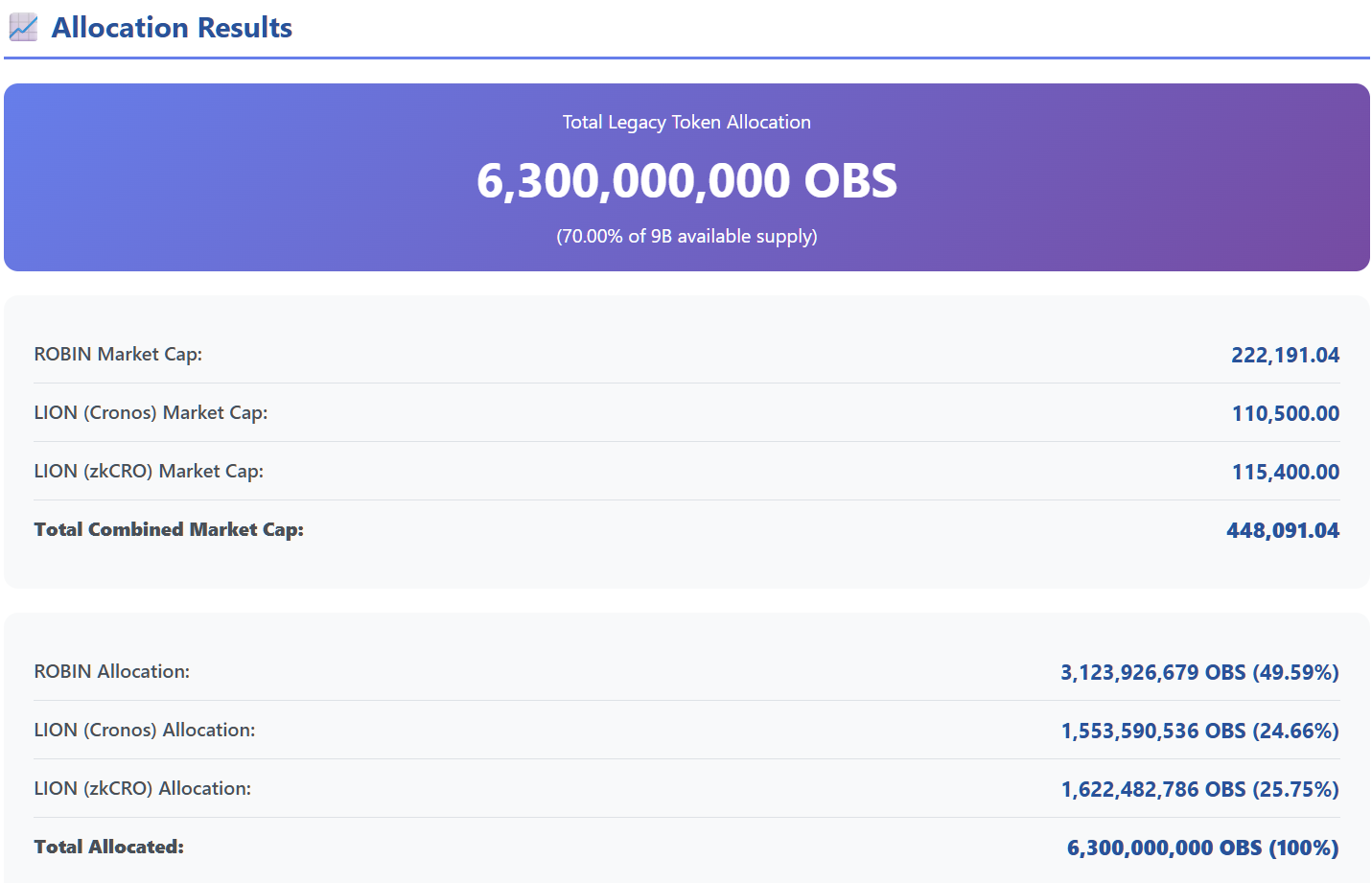Screen dimensions: 1372x883
Task: Click the 1,622,482,786 OBS (25.75%) value
Action: click(1199, 789)
